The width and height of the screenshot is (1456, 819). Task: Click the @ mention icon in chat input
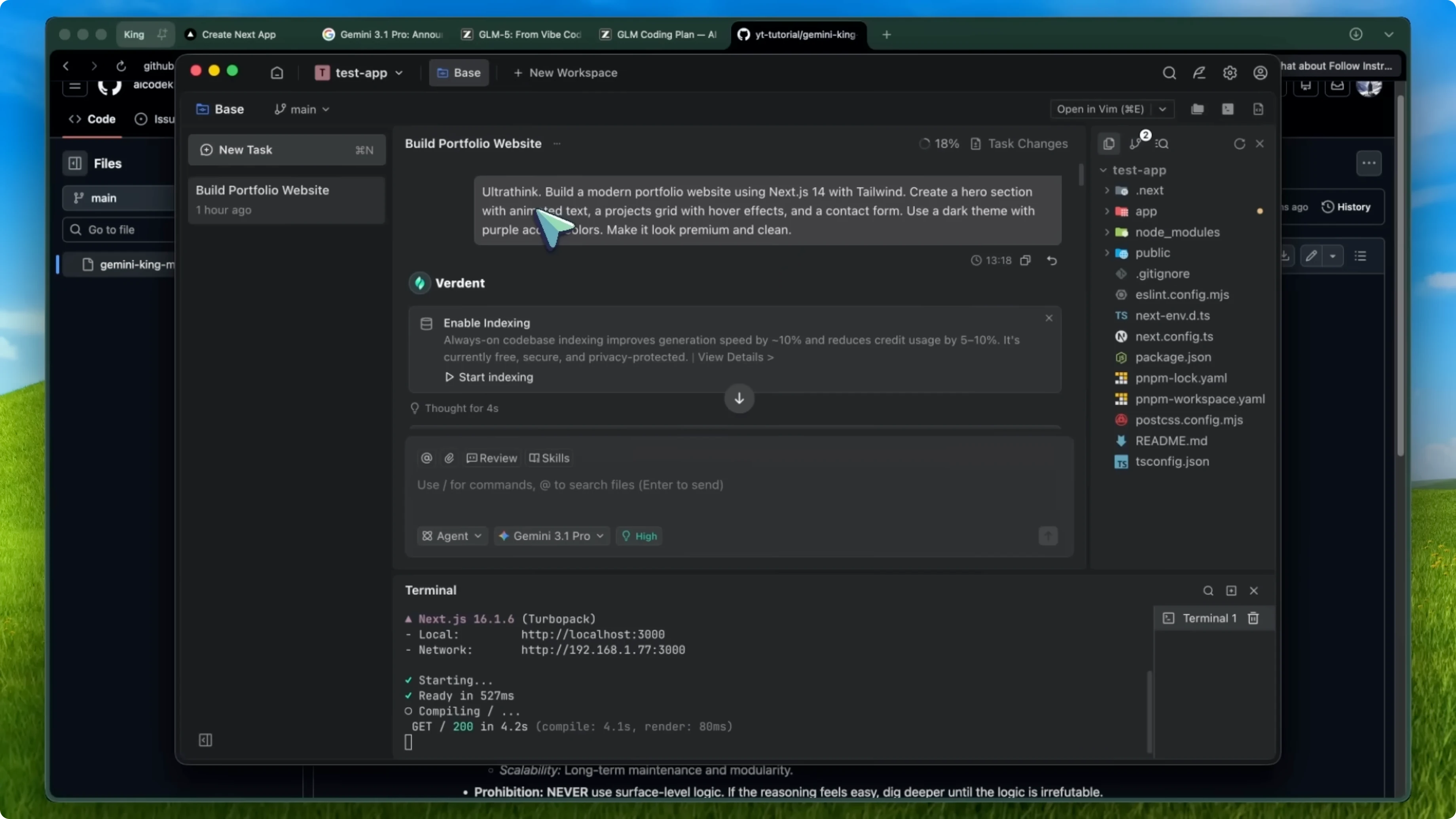[x=427, y=459]
